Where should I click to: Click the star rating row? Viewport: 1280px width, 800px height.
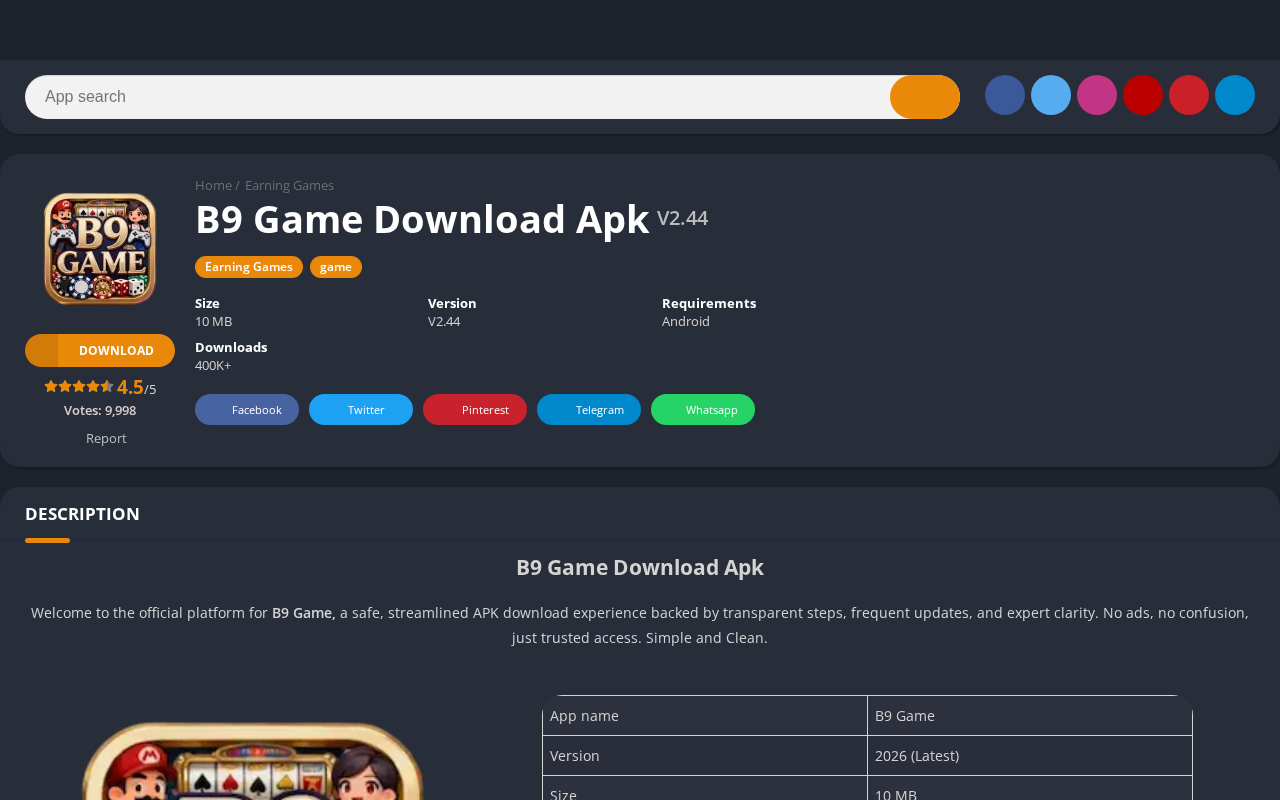pos(79,387)
